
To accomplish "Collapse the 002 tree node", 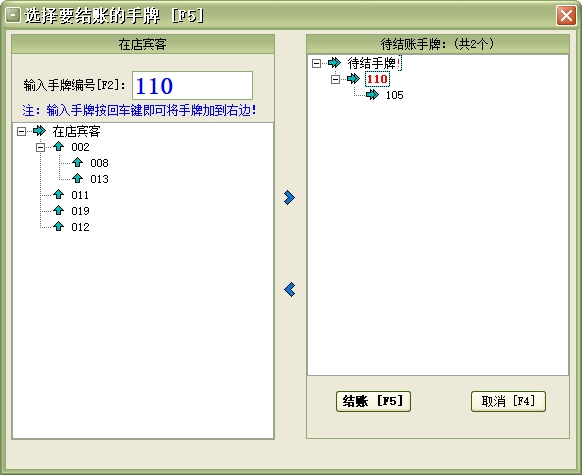I will pos(40,147).
